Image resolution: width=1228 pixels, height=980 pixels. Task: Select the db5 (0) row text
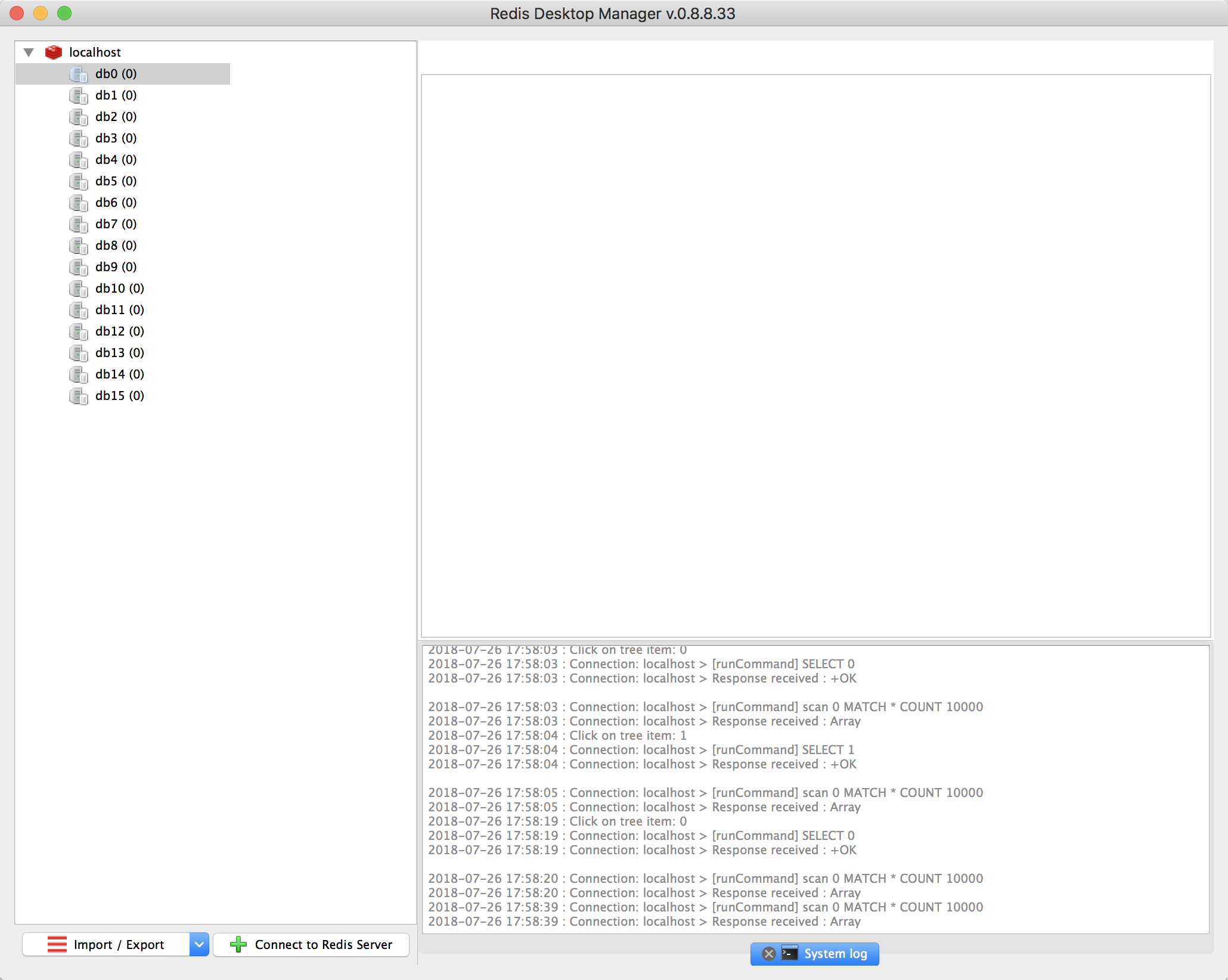116,181
